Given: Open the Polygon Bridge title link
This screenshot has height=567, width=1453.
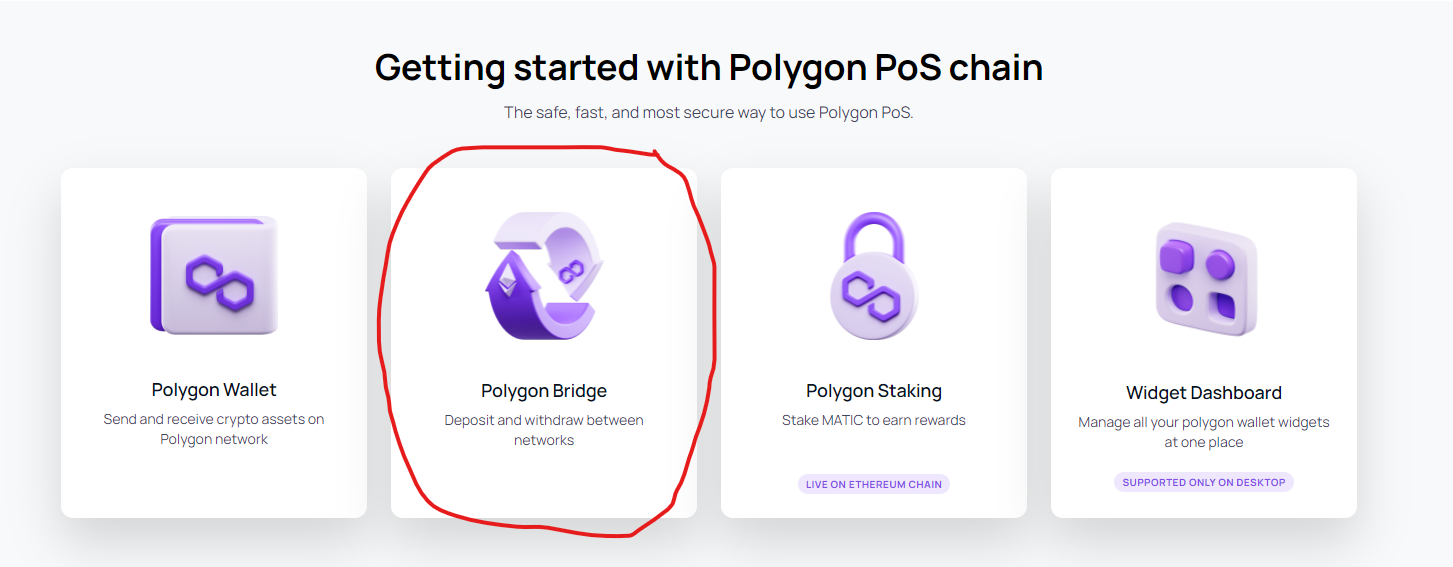Looking at the screenshot, I should pos(544,391).
